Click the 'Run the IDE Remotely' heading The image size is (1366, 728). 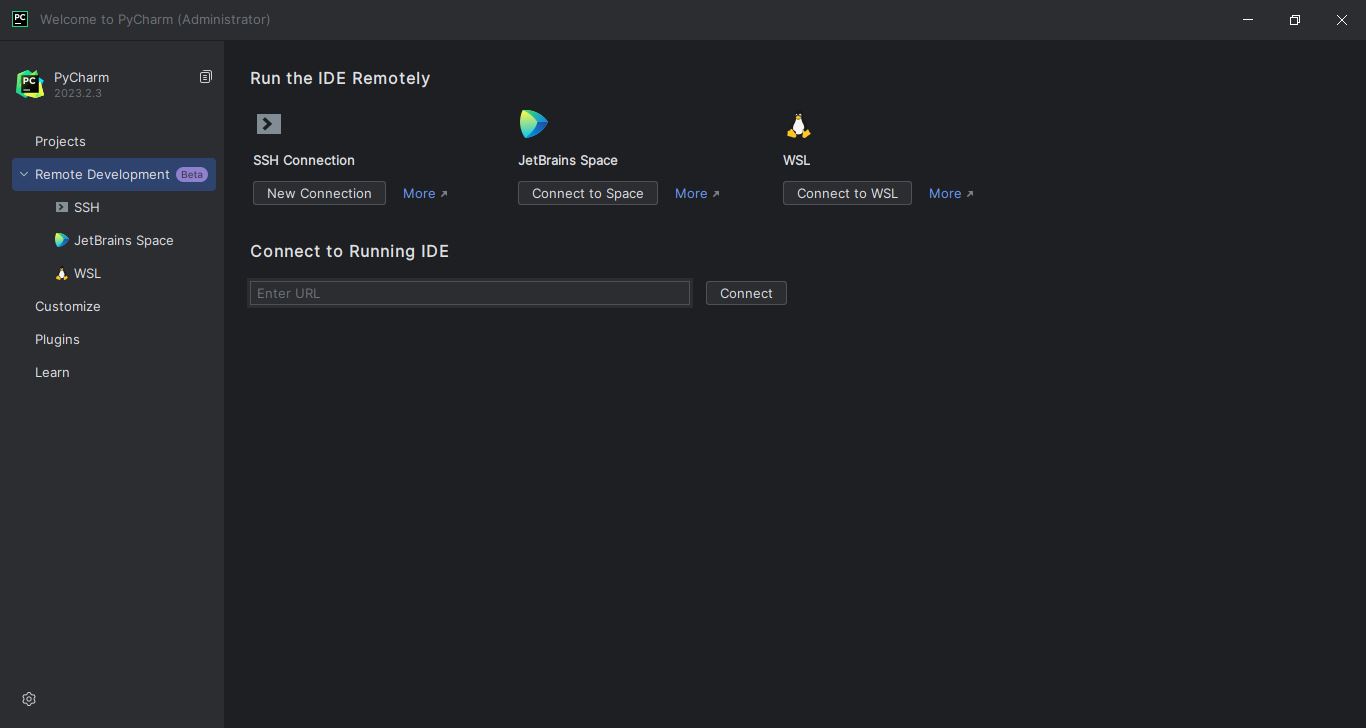point(340,78)
